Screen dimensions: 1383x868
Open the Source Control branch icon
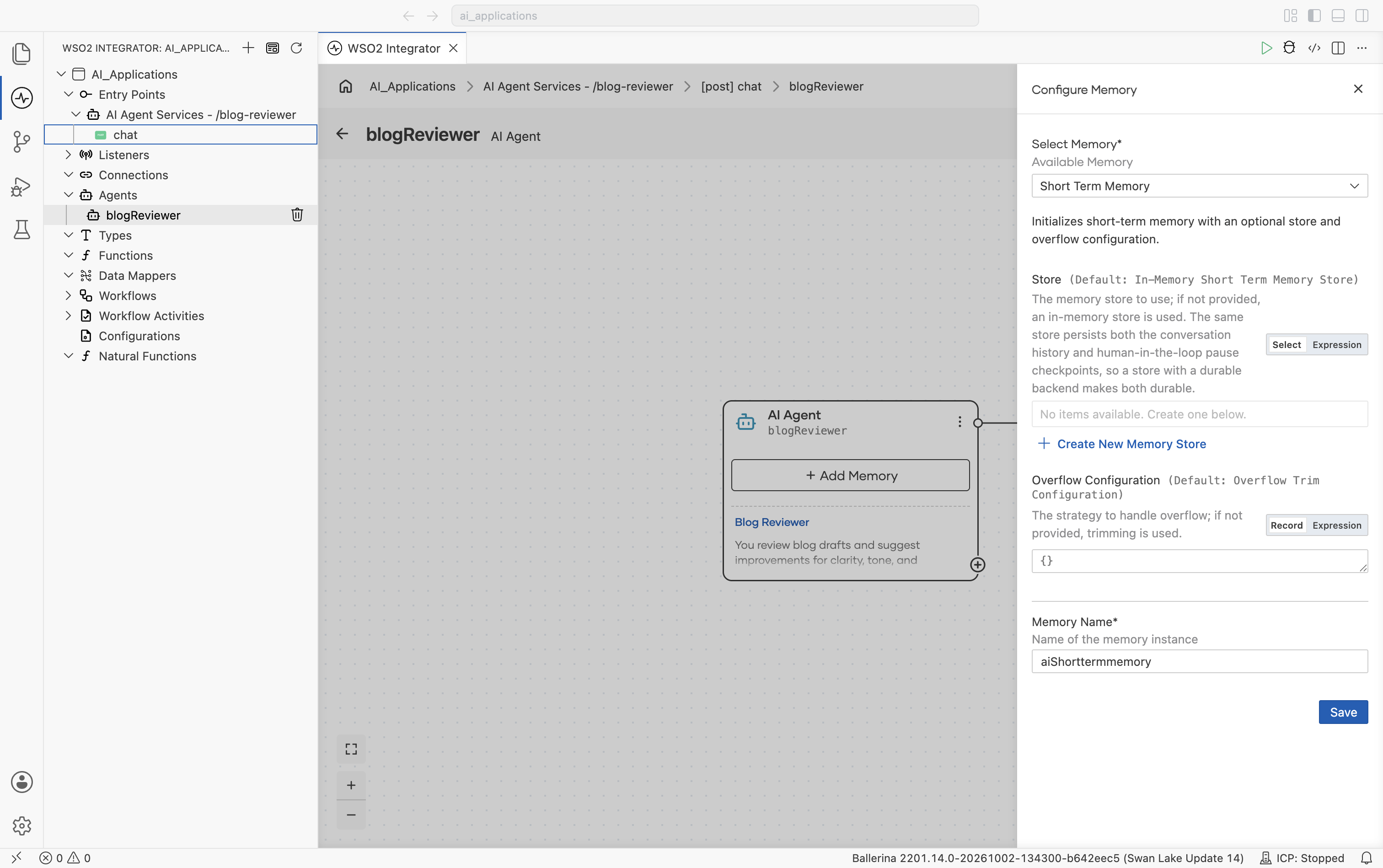click(x=22, y=142)
